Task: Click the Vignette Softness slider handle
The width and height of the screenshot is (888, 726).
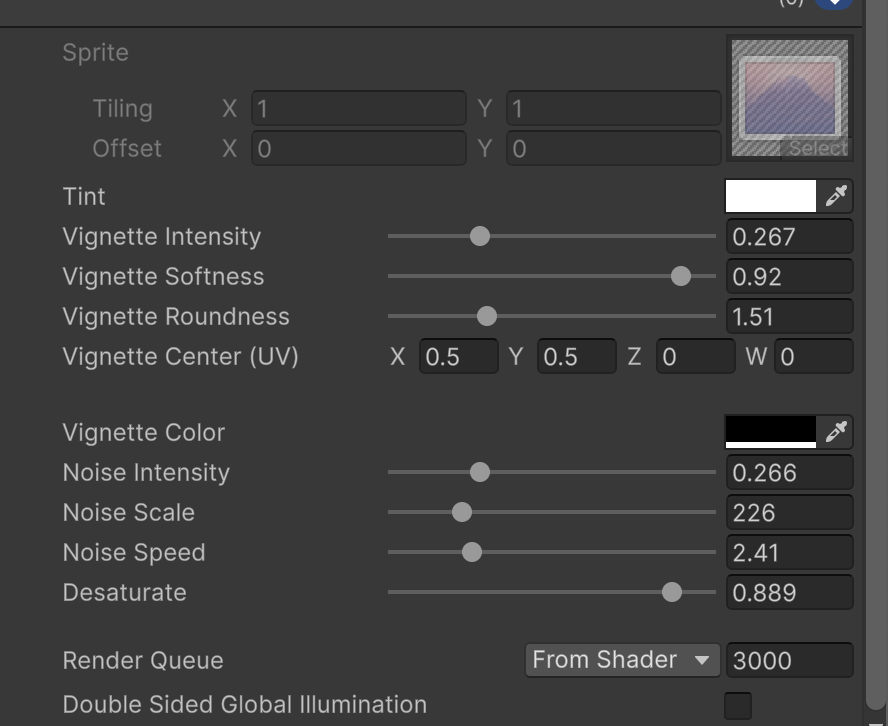Action: pyautogui.click(x=681, y=276)
